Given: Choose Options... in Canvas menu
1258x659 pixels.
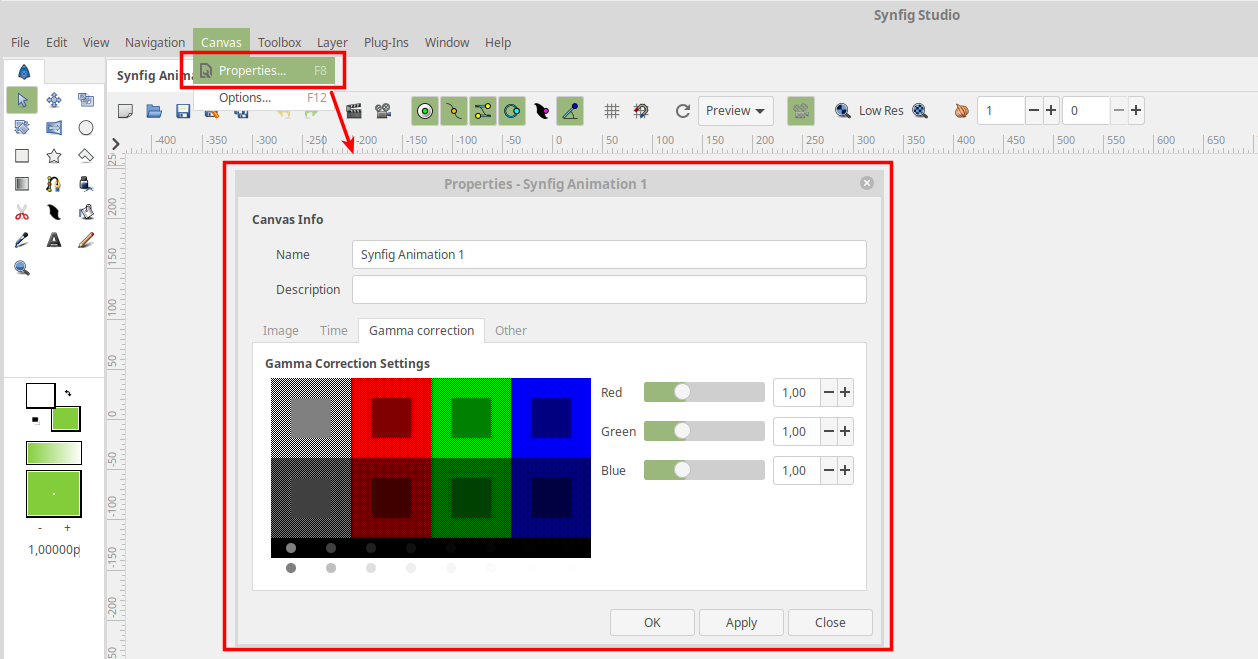Looking at the screenshot, I should coord(263,98).
